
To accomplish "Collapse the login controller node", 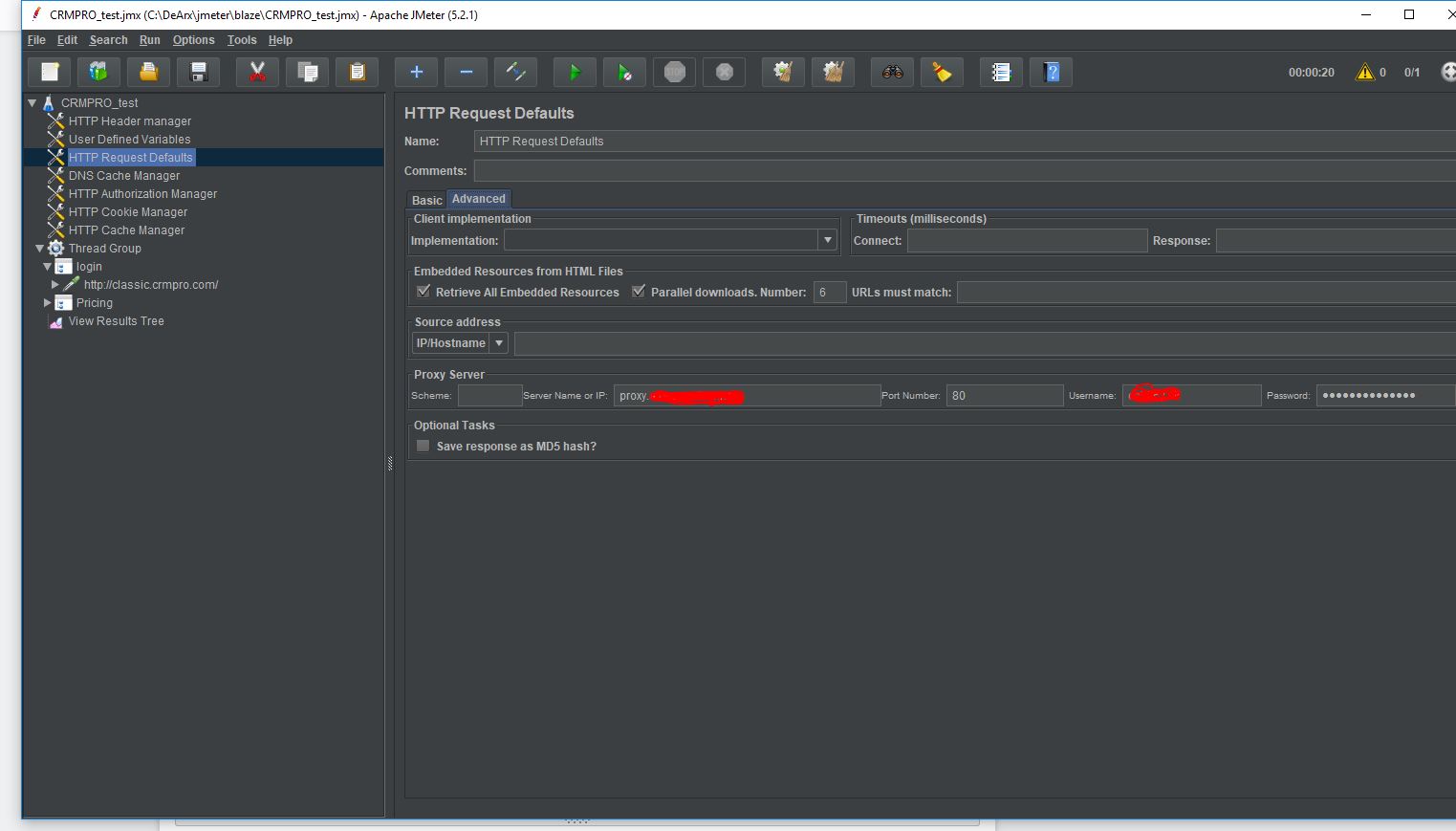I will (47, 266).
